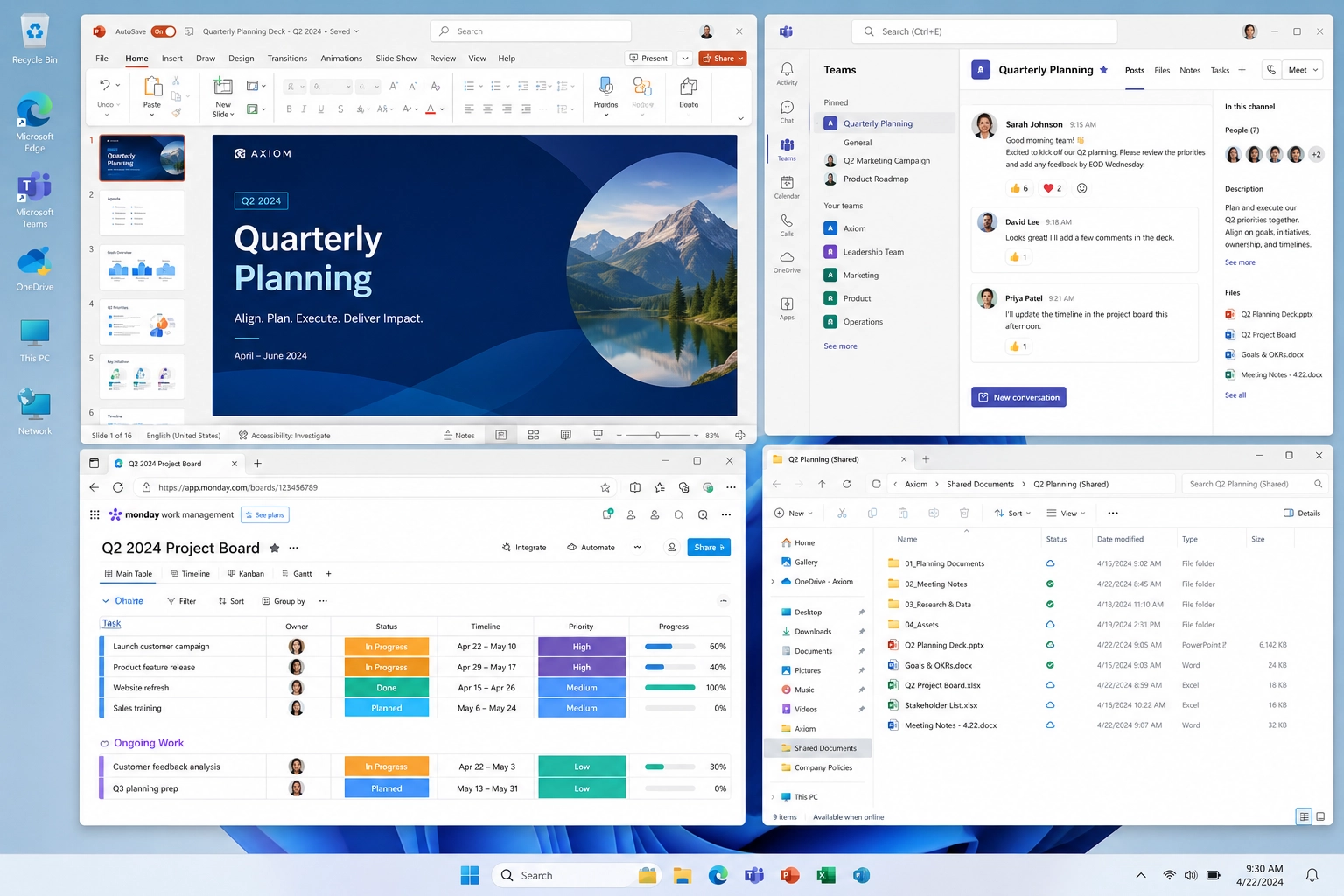Adjust the zoom slider in PowerPoint status bar

click(657, 435)
